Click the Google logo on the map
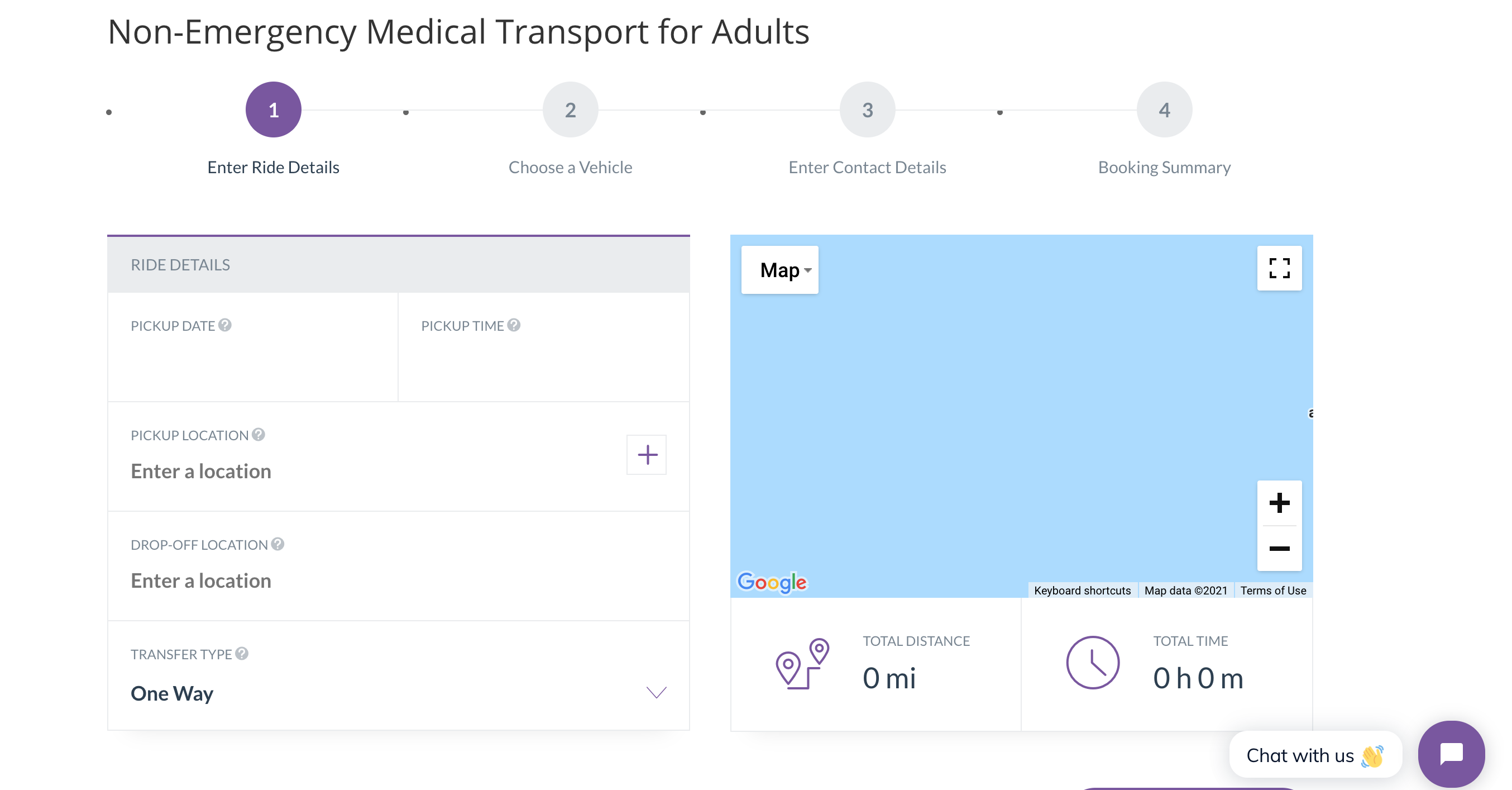 tap(772, 582)
